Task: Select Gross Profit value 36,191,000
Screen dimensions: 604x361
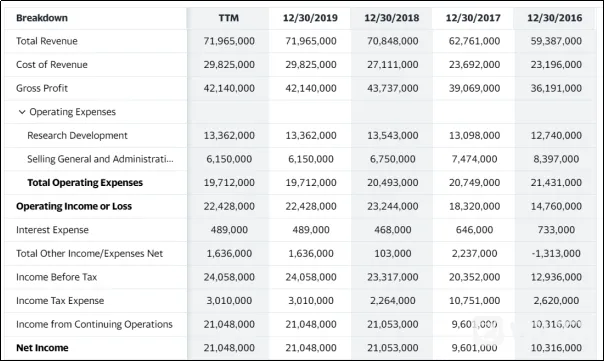Action: pyautogui.click(x=556, y=88)
